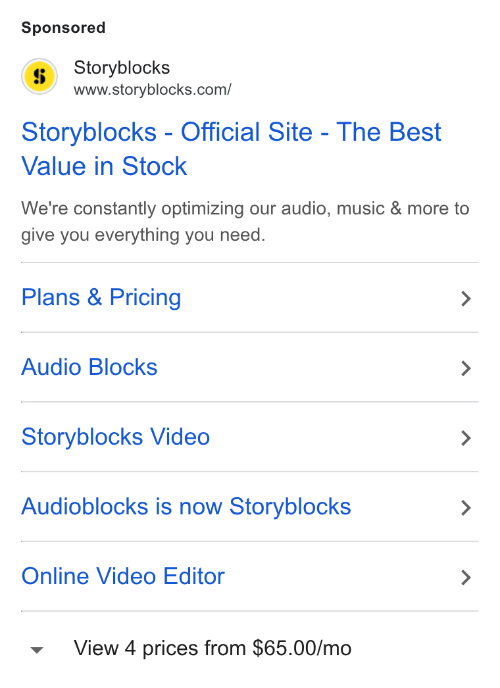Screen dimensions: 500x688
Task: Click the Sponsored label
Action: point(63,28)
